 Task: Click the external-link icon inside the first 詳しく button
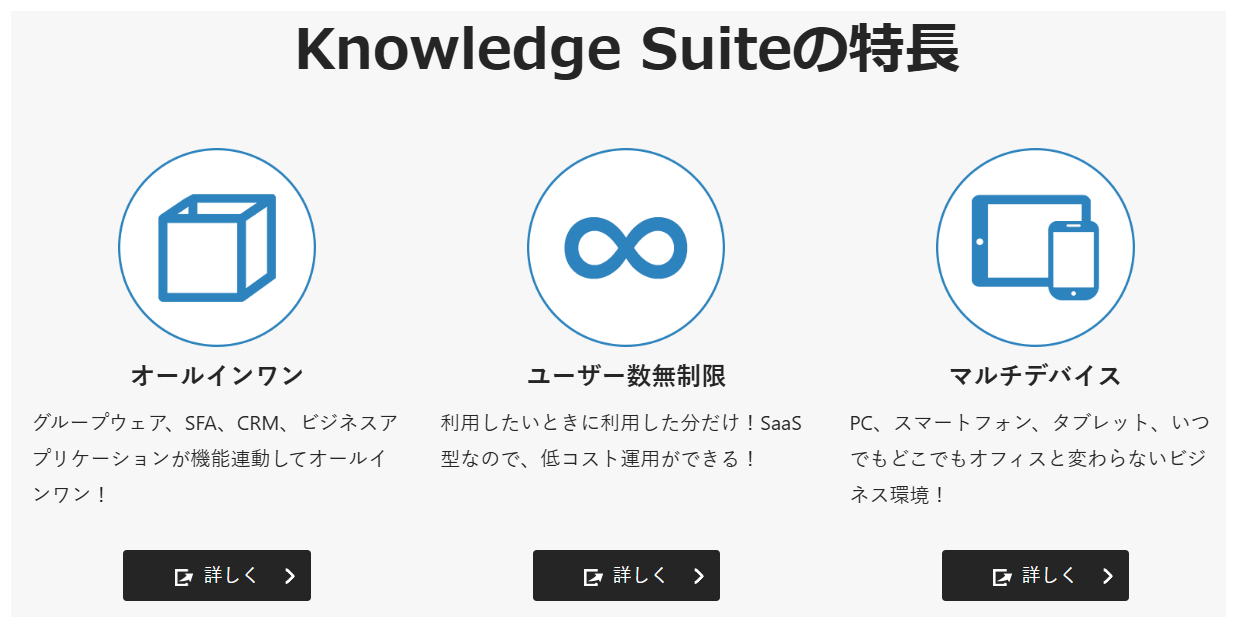pyautogui.click(x=184, y=576)
